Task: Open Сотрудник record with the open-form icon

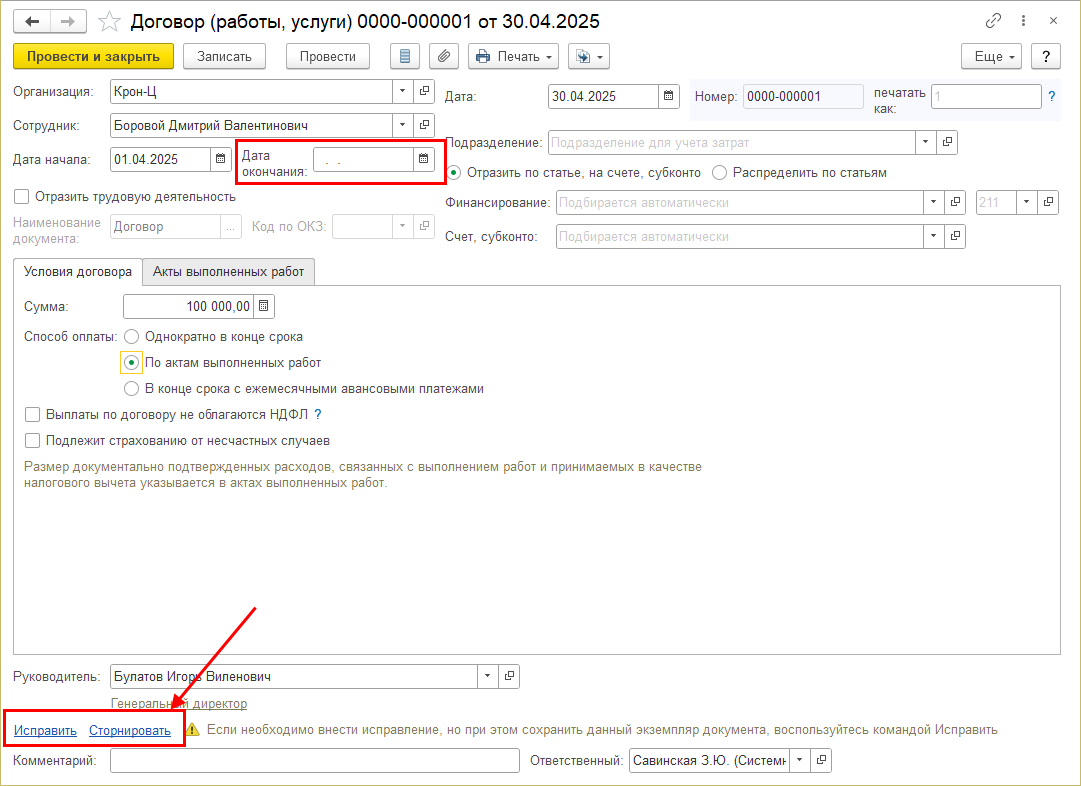Action: 424,125
